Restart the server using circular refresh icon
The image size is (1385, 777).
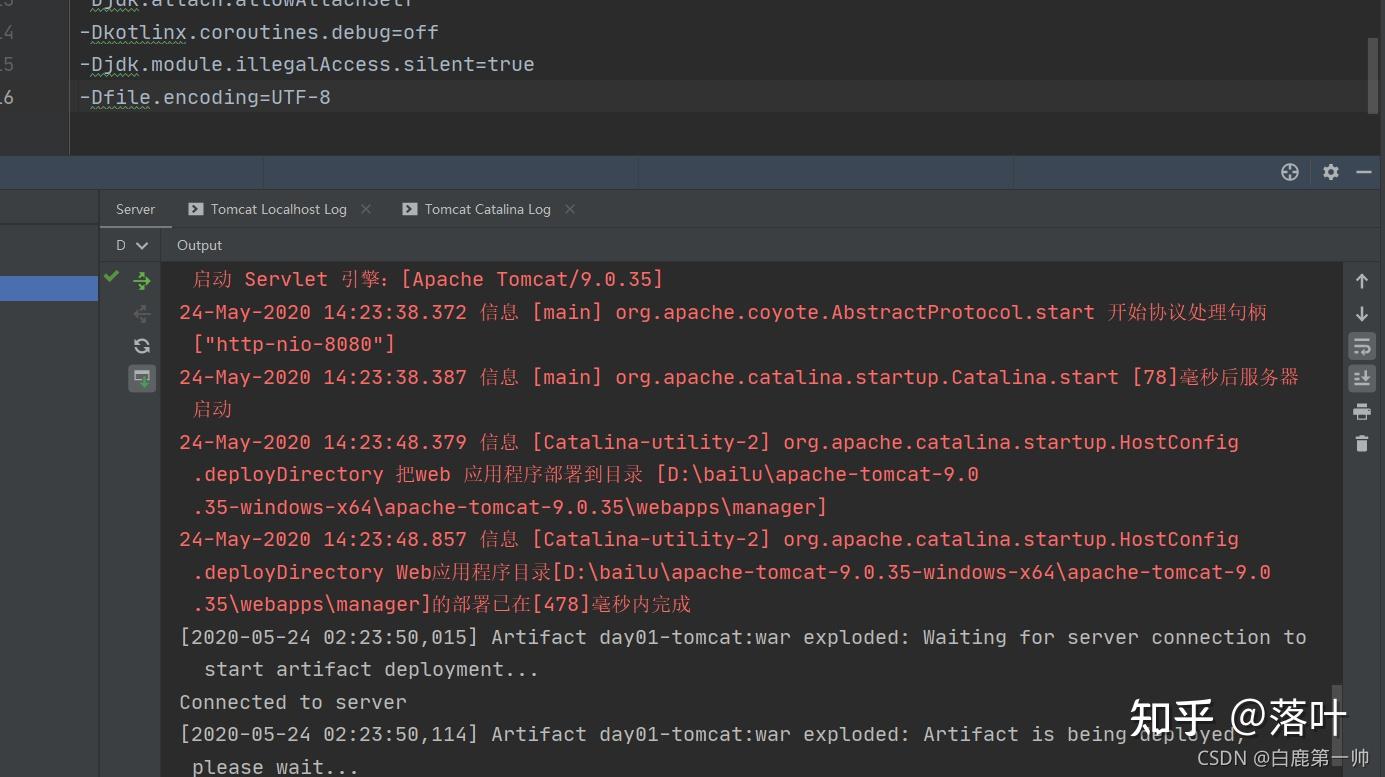click(x=141, y=345)
